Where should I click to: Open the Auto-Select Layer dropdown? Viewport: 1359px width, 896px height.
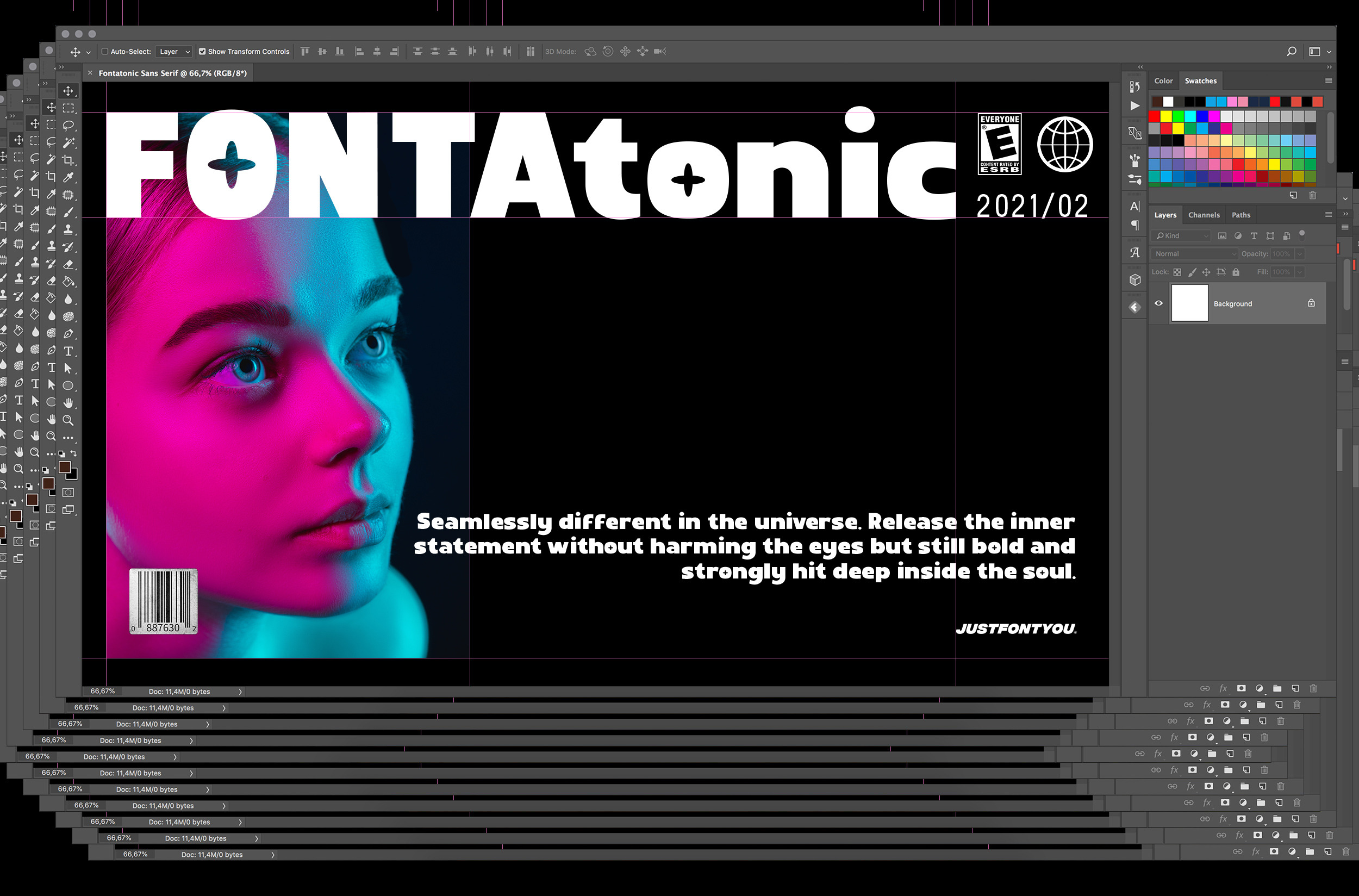tap(174, 52)
